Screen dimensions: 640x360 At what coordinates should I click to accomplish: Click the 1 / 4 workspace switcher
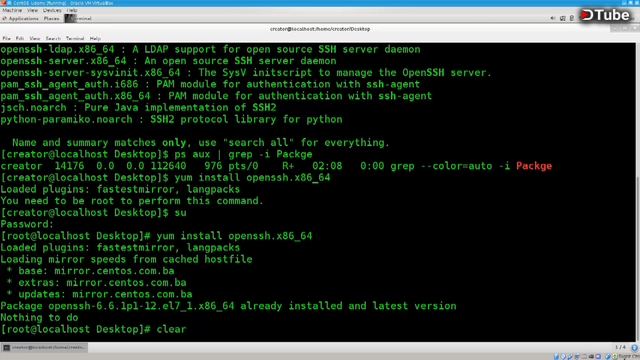620,347
